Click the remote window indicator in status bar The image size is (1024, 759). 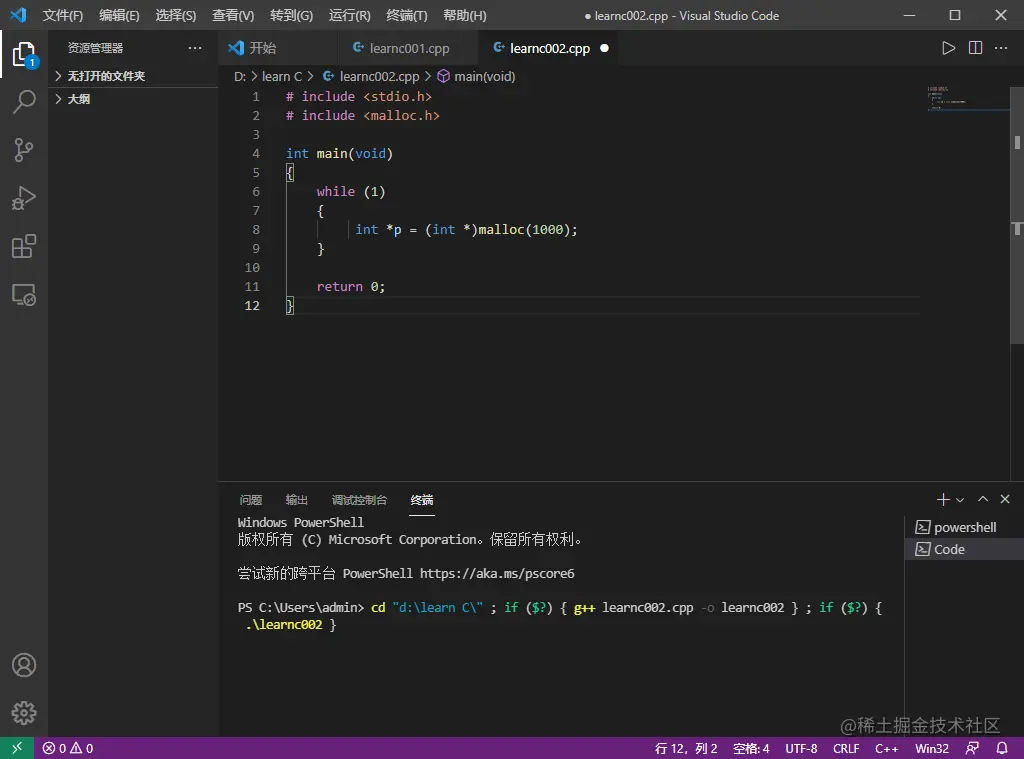click(x=17, y=748)
